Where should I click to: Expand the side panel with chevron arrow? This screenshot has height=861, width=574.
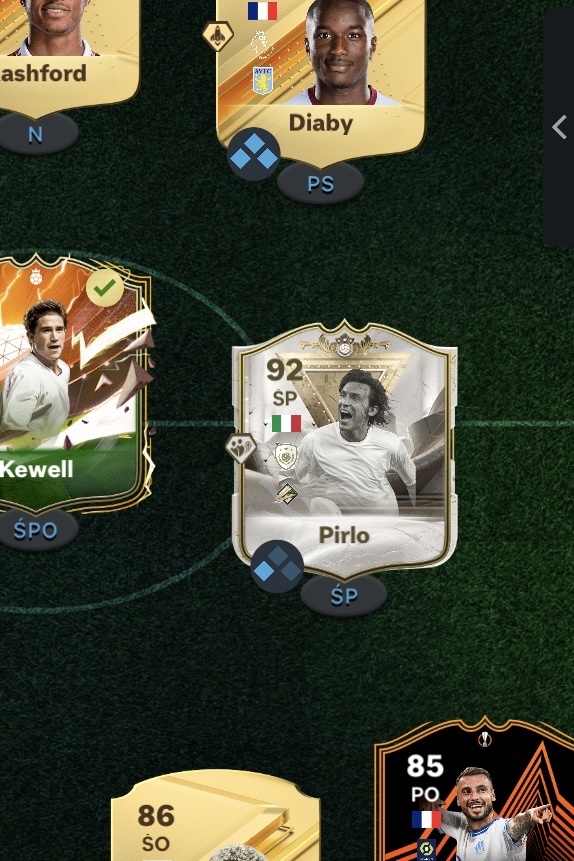point(559,127)
